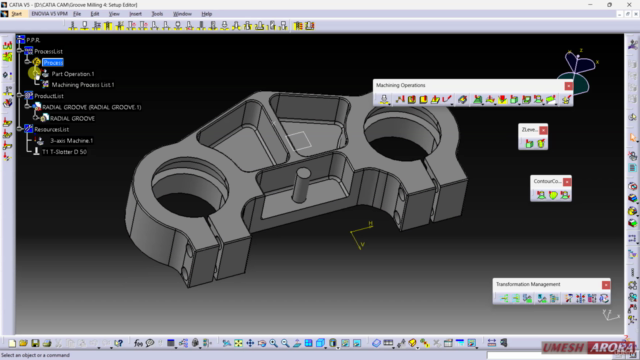Screen dimensions: 640x360
Task: Open the view mode shading cube dropdown
Action: coord(325,347)
